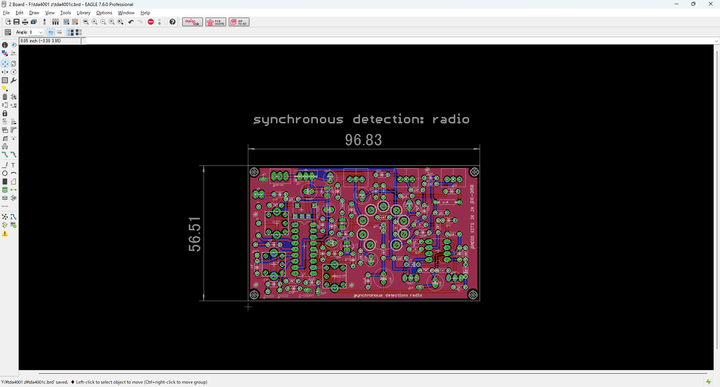
Task: Expand the Angle dropdown
Action: 40,32
